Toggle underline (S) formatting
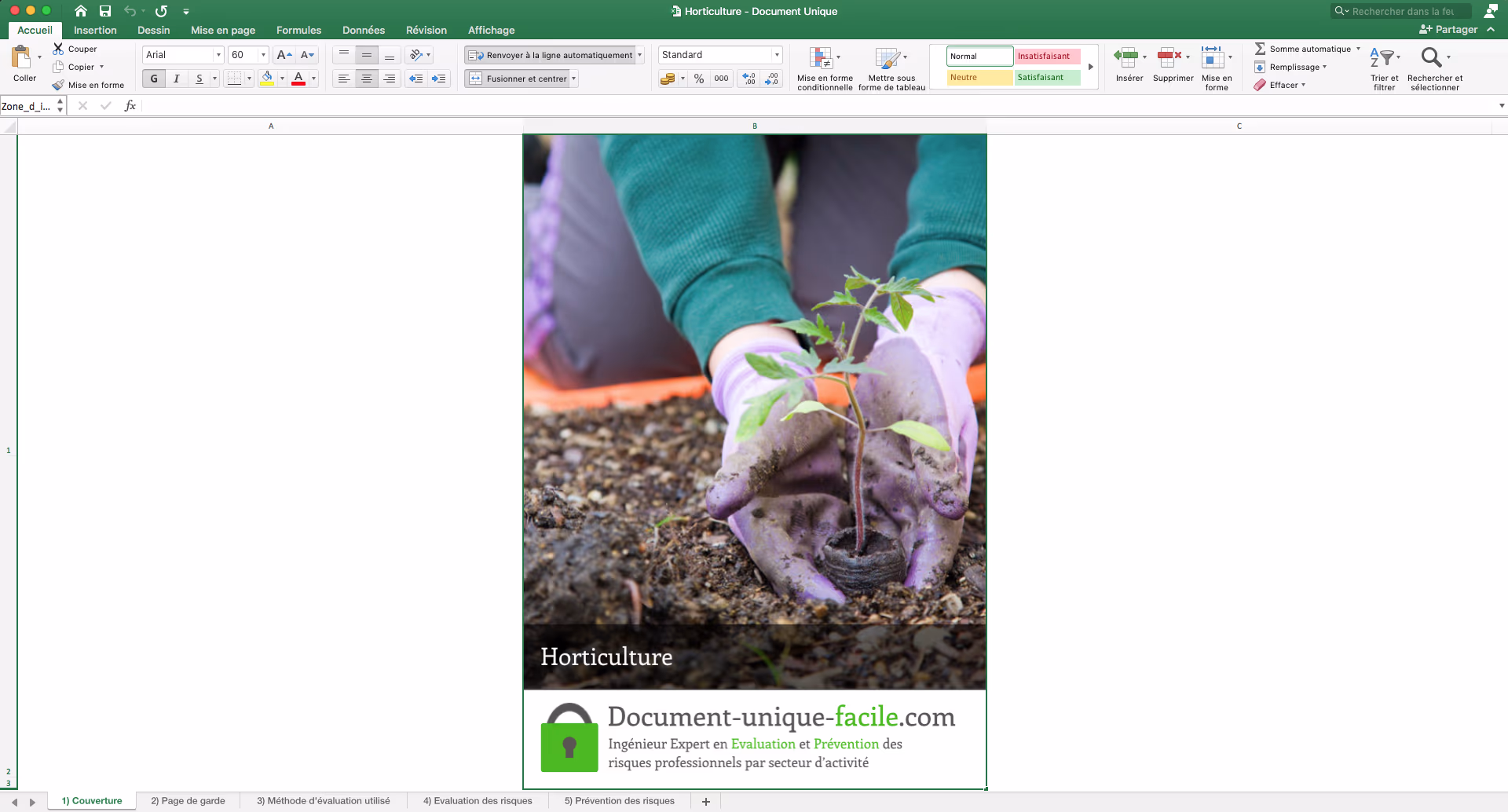Image resolution: width=1508 pixels, height=812 pixels. [x=199, y=79]
